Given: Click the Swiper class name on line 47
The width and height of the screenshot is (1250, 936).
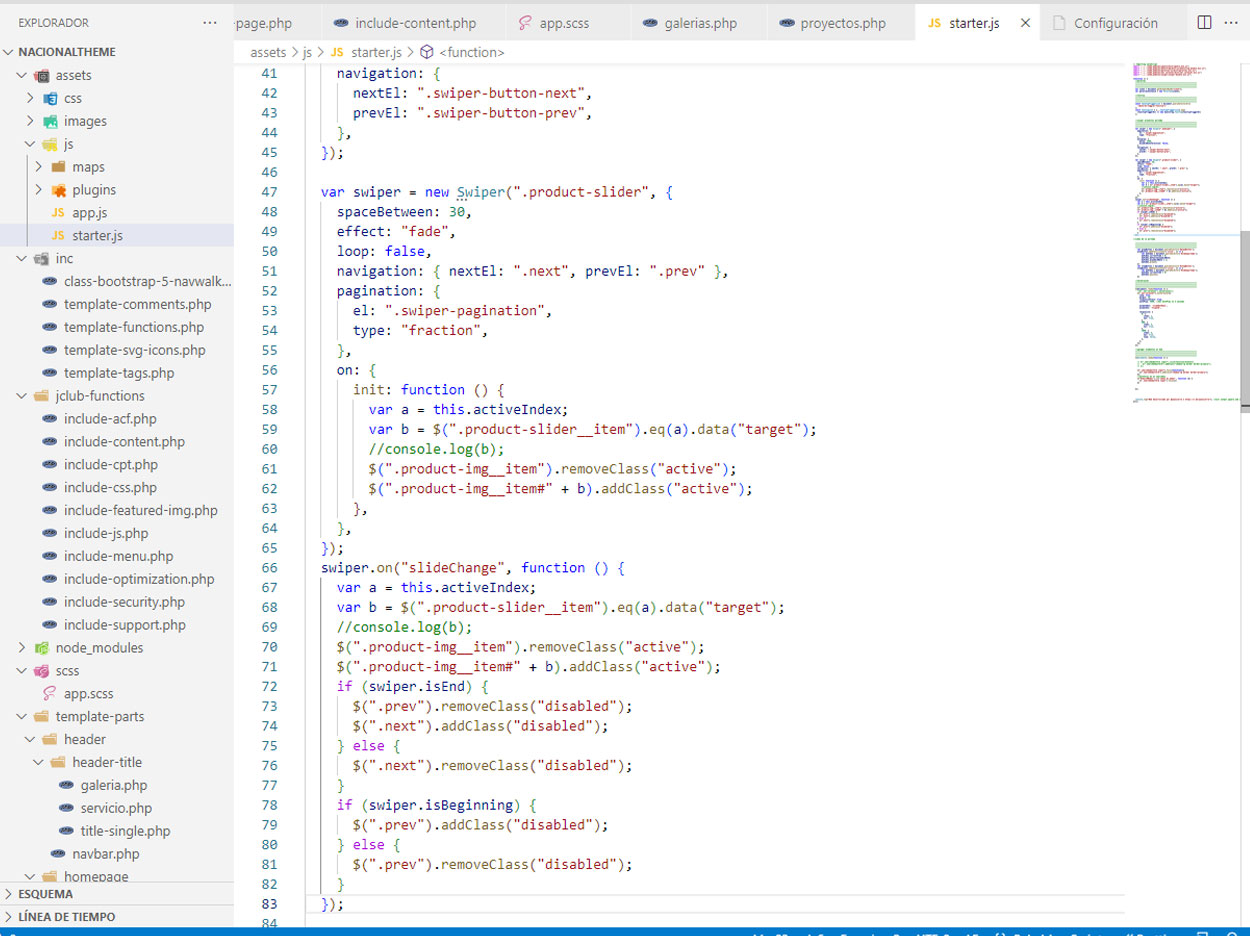Looking at the screenshot, I should 481,192.
